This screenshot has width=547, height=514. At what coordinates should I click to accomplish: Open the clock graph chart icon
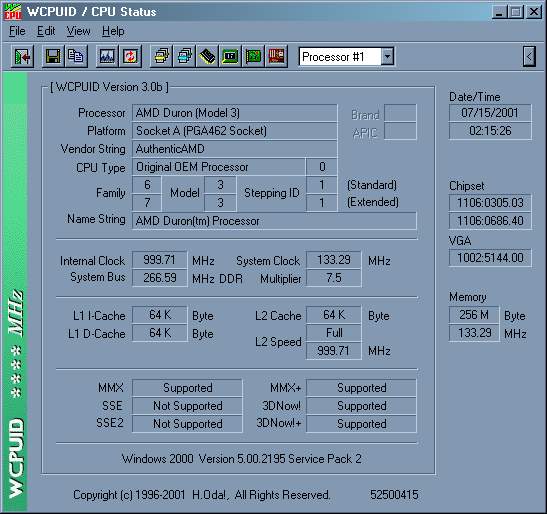point(107,56)
